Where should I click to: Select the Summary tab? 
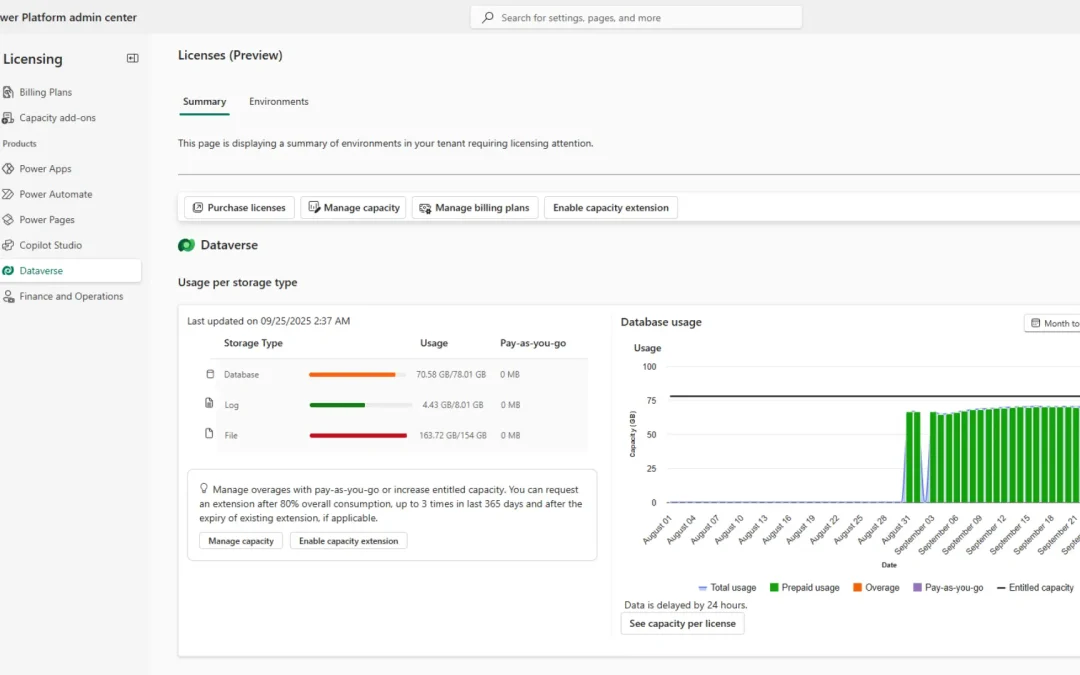point(204,102)
